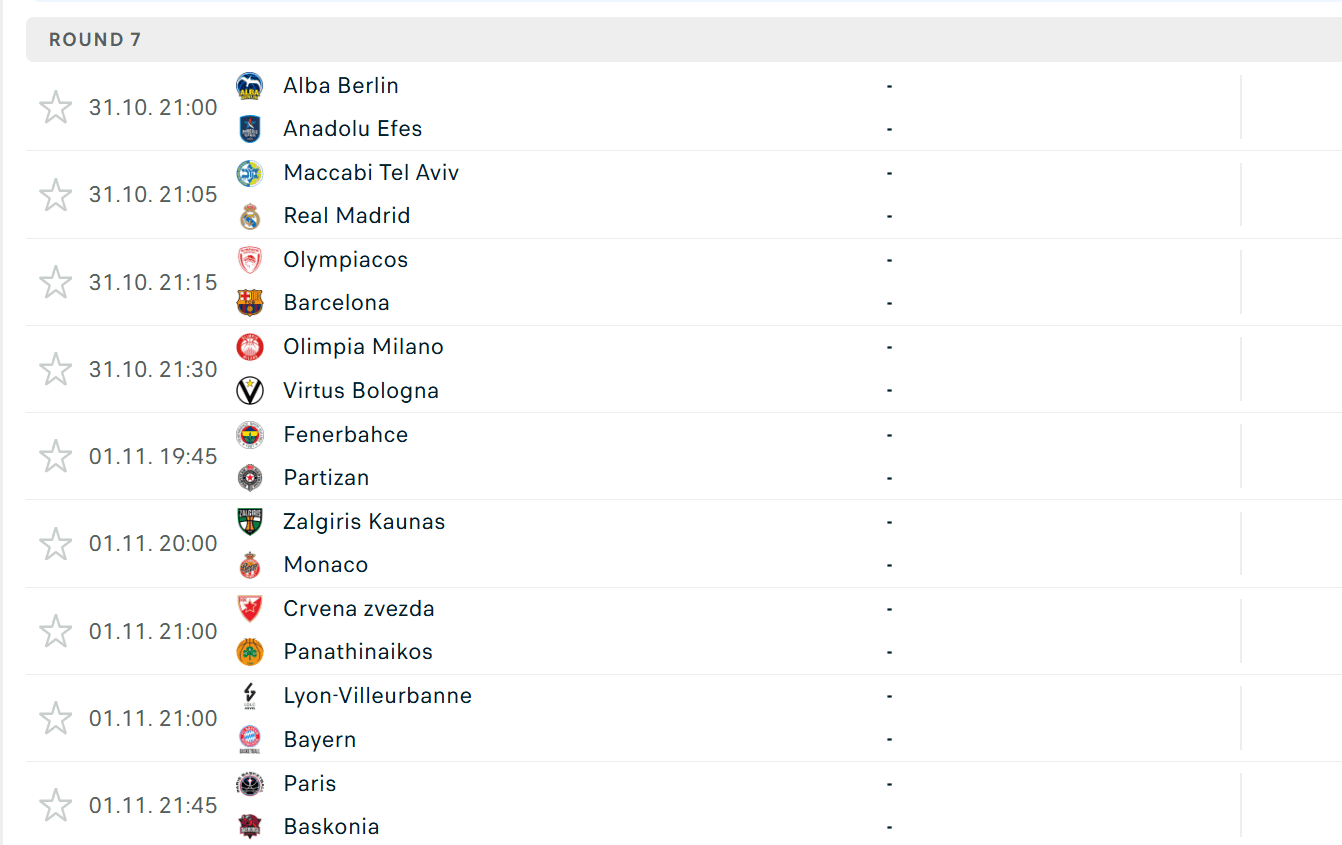Image resolution: width=1342 pixels, height=845 pixels.
Task: Star the Fenerbahce vs Partizan match
Action: point(55,456)
